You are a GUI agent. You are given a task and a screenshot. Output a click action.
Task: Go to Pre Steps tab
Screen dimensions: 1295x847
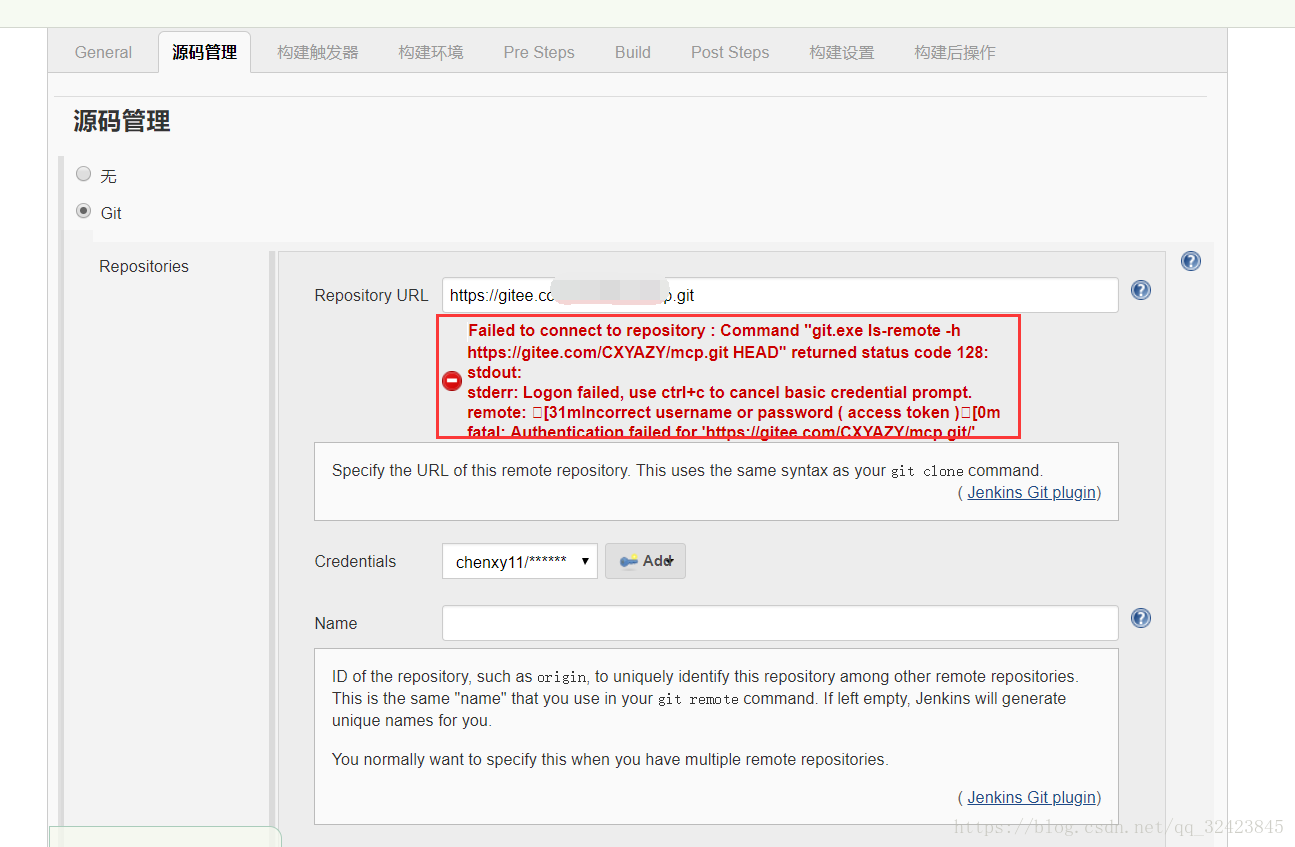click(x=539, y=52)
